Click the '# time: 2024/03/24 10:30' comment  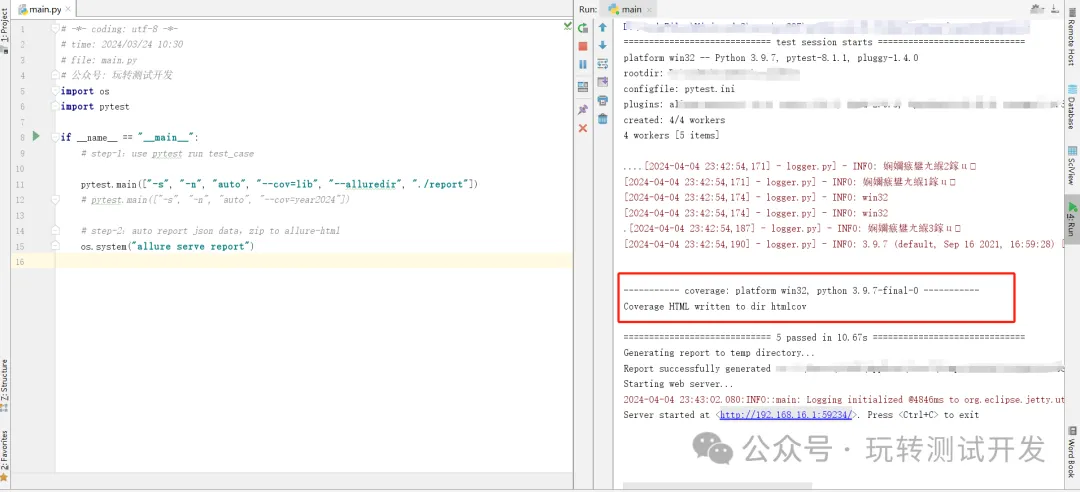click(x=122, y=44)
